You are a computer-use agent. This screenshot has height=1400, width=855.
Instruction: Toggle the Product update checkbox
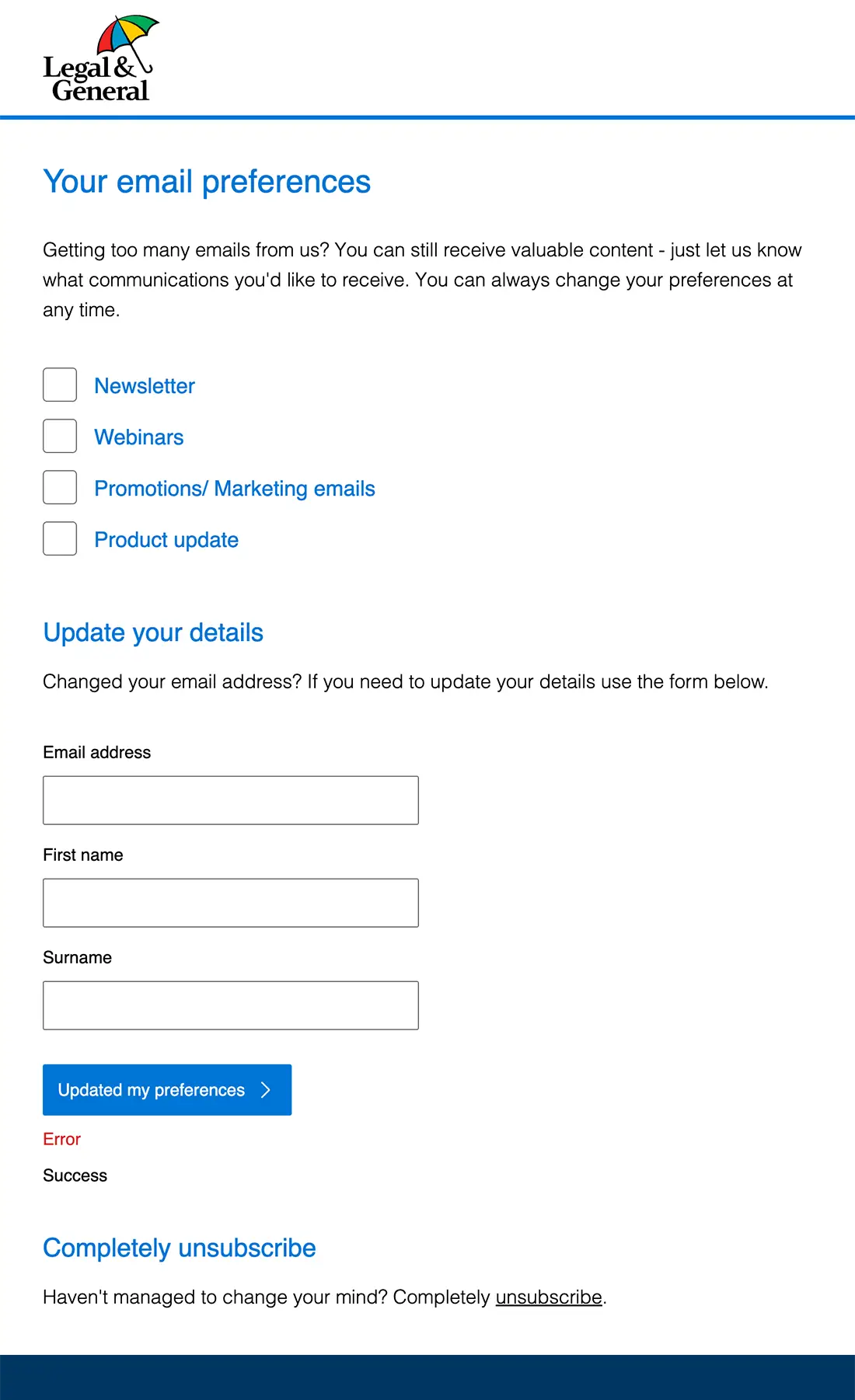click(x=60, y=538)
